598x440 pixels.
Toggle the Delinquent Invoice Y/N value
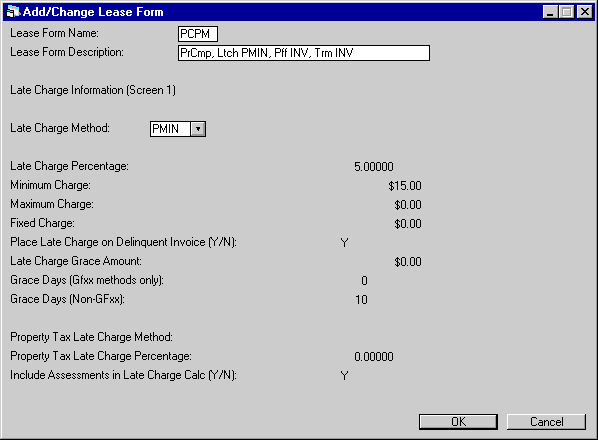pos(344,242)
